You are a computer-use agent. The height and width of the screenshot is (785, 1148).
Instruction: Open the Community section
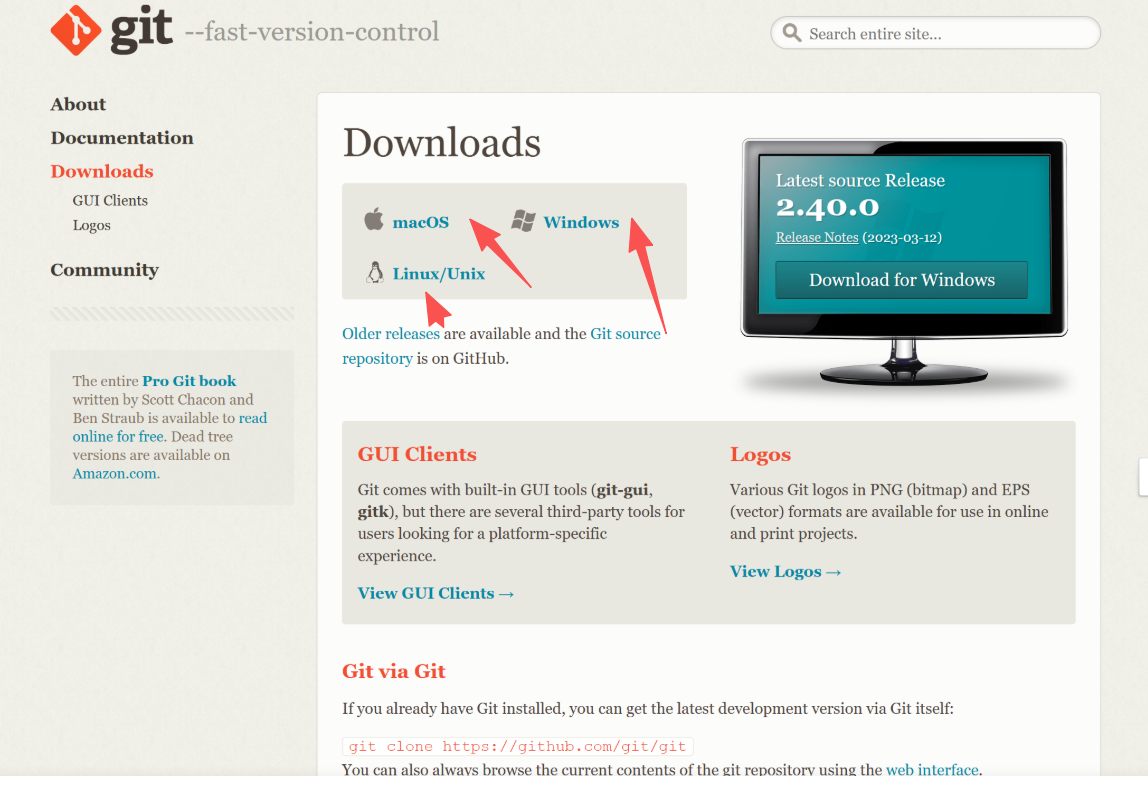105,270
